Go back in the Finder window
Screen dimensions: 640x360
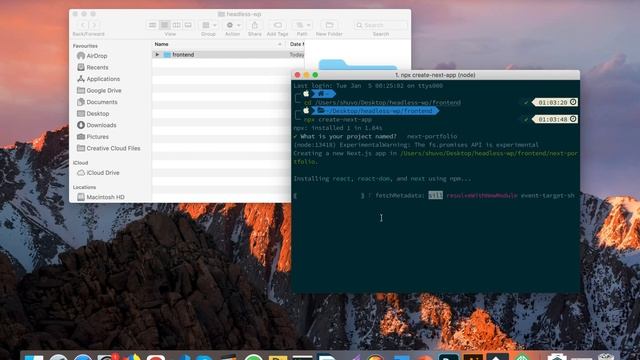[x=83, y=25]
